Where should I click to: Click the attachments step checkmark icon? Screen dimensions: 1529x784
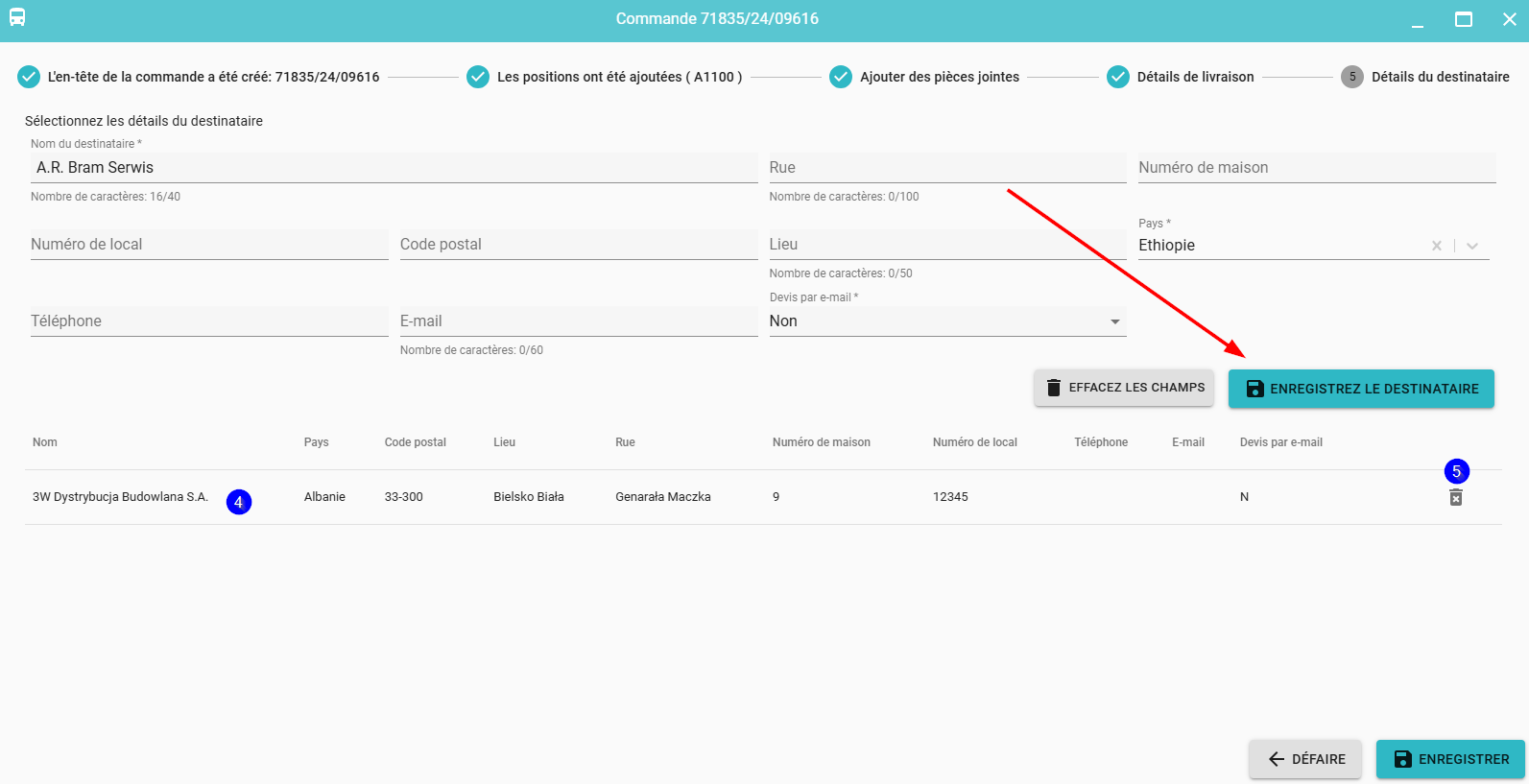(x=841, y=77)
